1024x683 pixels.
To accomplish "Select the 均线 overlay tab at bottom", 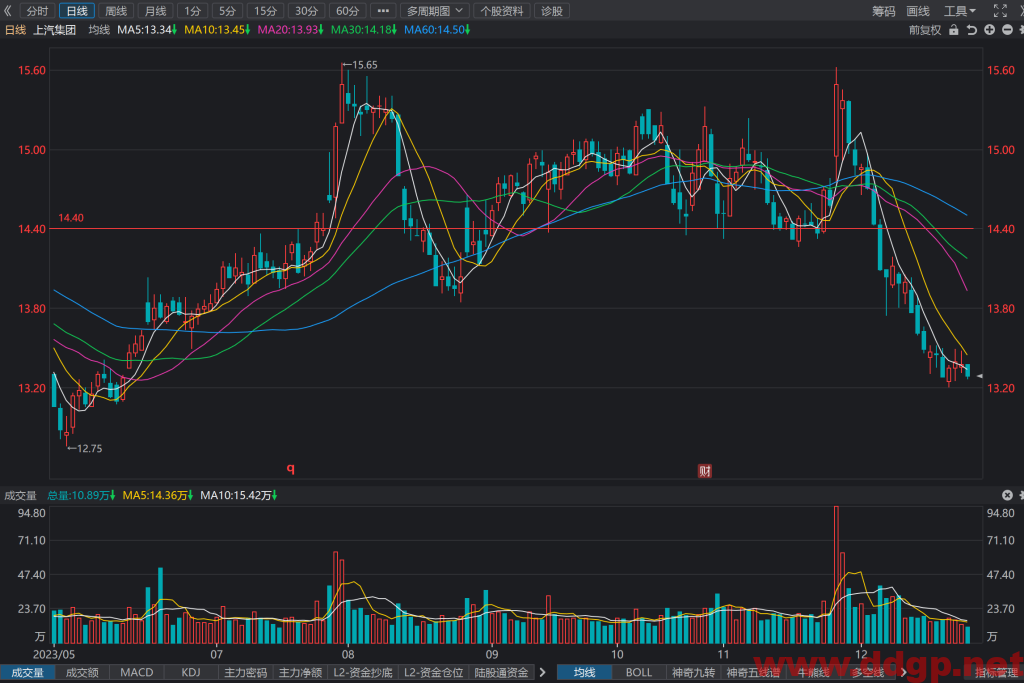I will point(584,673).
